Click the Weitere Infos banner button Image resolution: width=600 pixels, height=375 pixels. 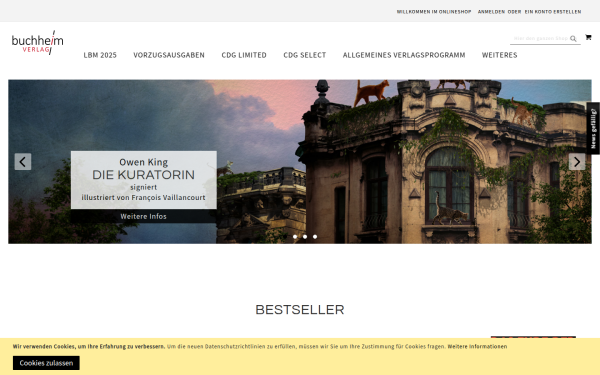click(143, 216)
